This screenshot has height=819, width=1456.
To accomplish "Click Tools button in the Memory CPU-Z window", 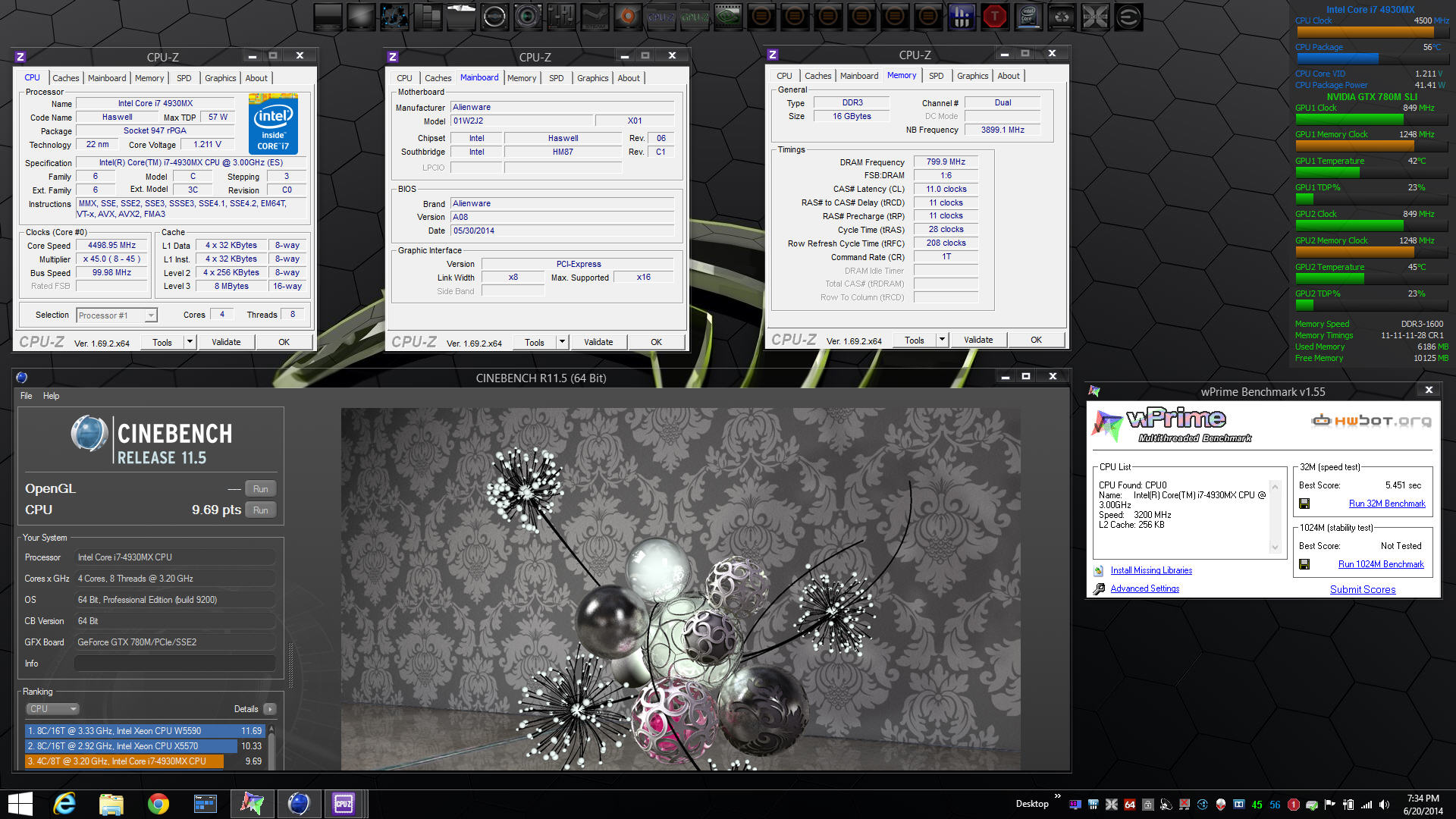I will pos(915,340).
